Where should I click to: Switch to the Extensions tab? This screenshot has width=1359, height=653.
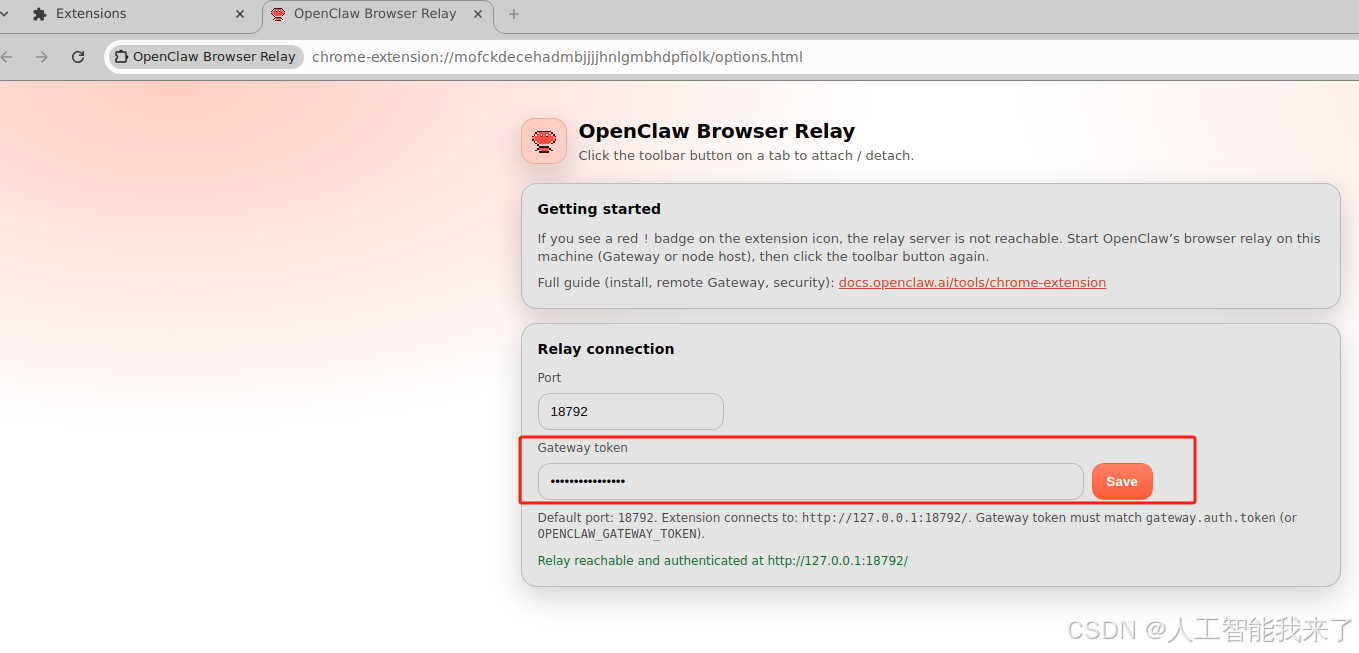coord(137,14)
